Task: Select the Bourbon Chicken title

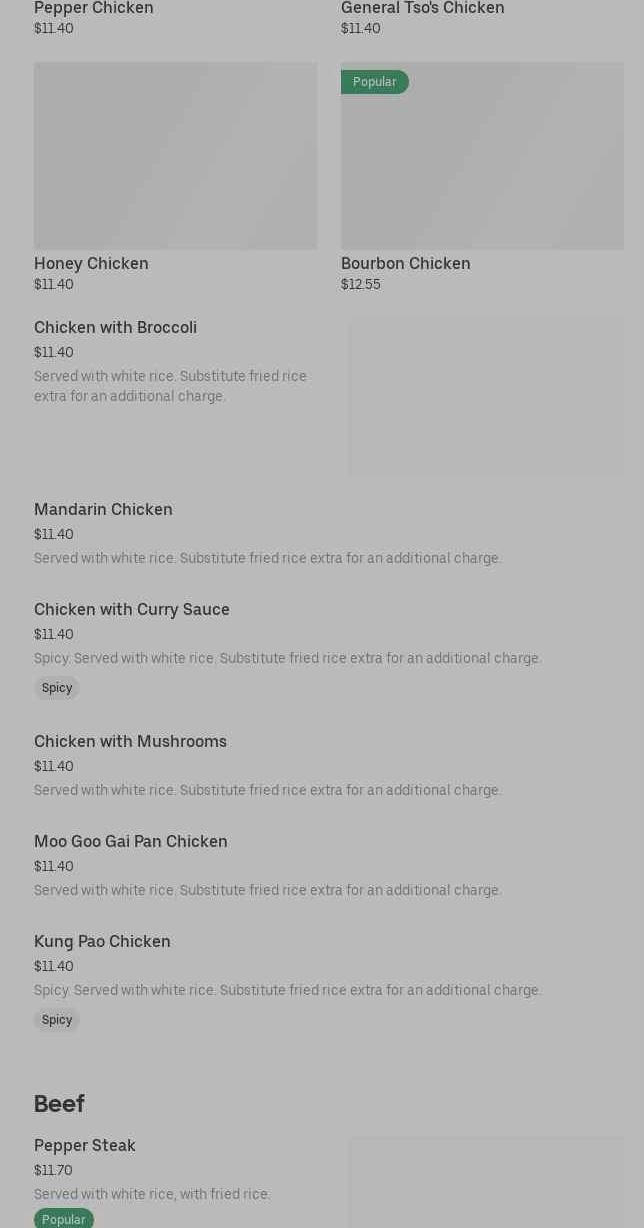Action: (x=405, y=263)
